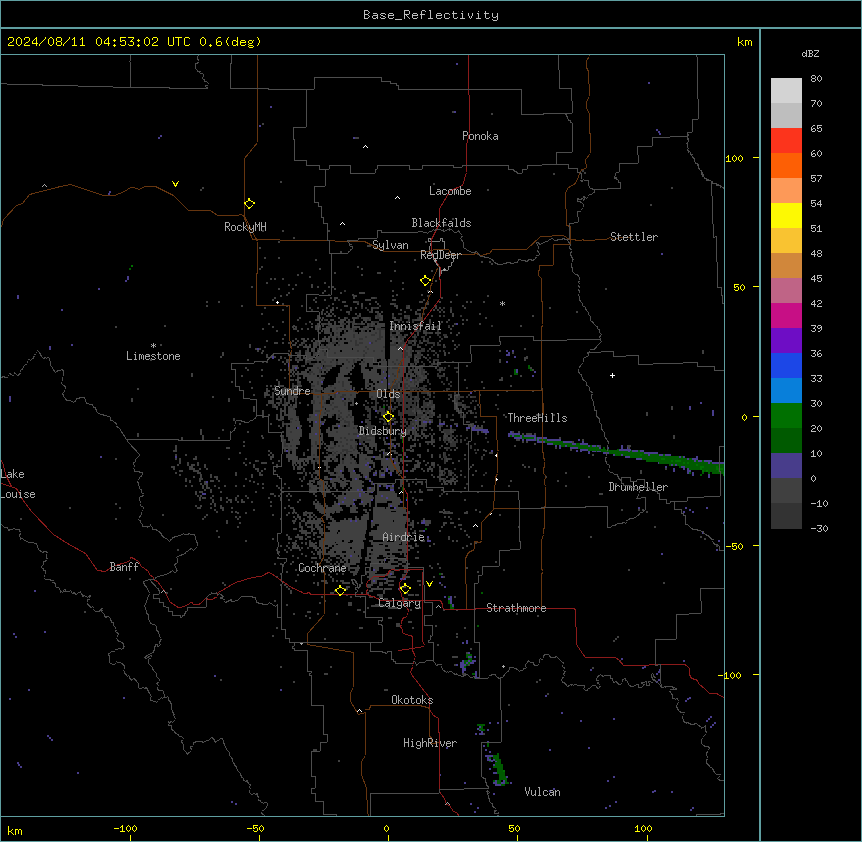The width and height of the screenshot is (862, 842).
Task: Click the blue 36 dBZ legend swatch
Action: click(x=786, y=365)
